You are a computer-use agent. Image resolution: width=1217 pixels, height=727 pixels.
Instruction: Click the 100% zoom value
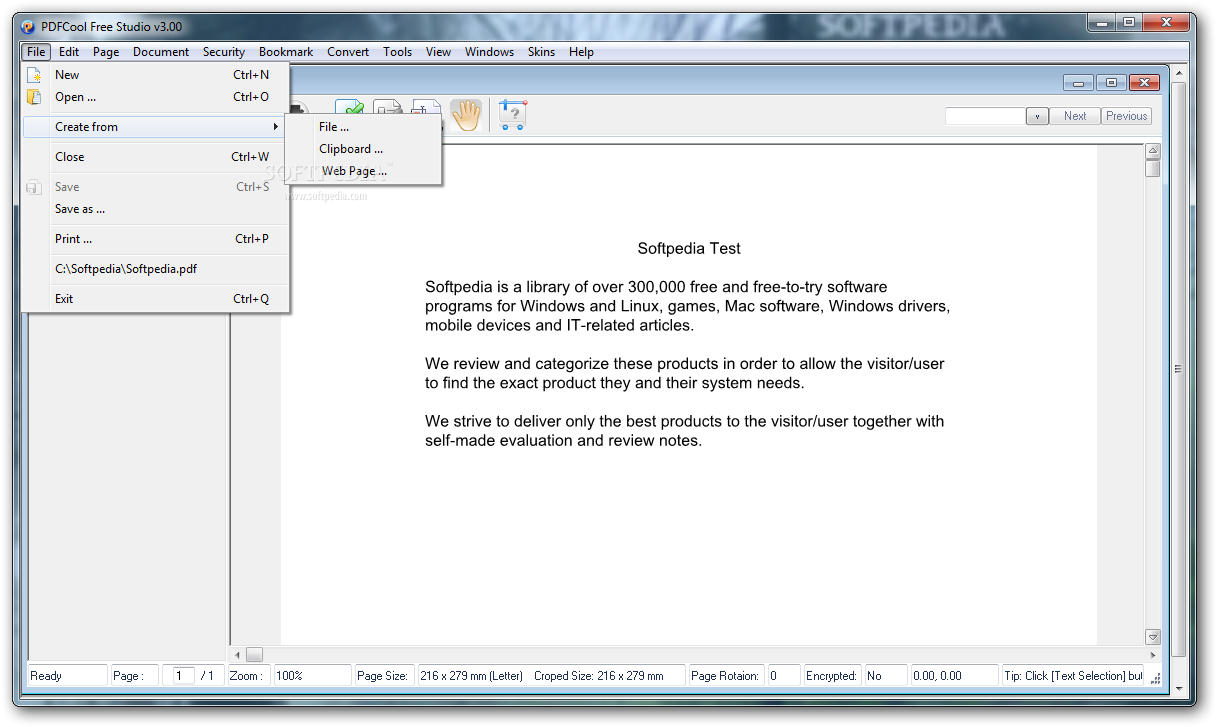pyautogui.click(x=312, y=676)
